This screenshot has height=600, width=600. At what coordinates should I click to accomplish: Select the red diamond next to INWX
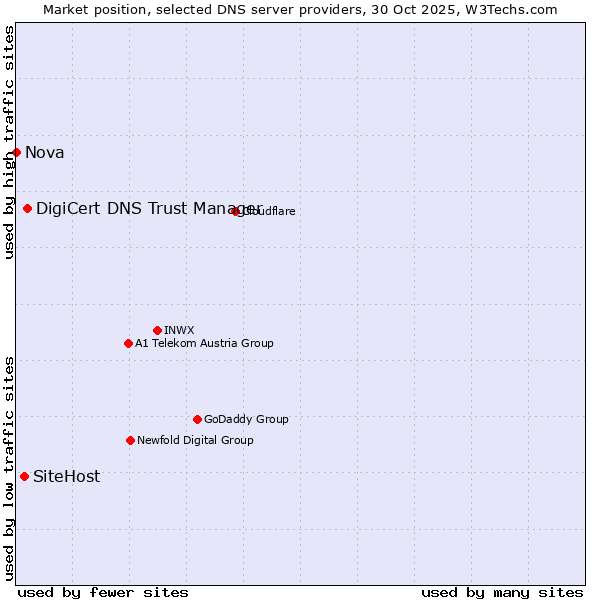tap(157, 331)
